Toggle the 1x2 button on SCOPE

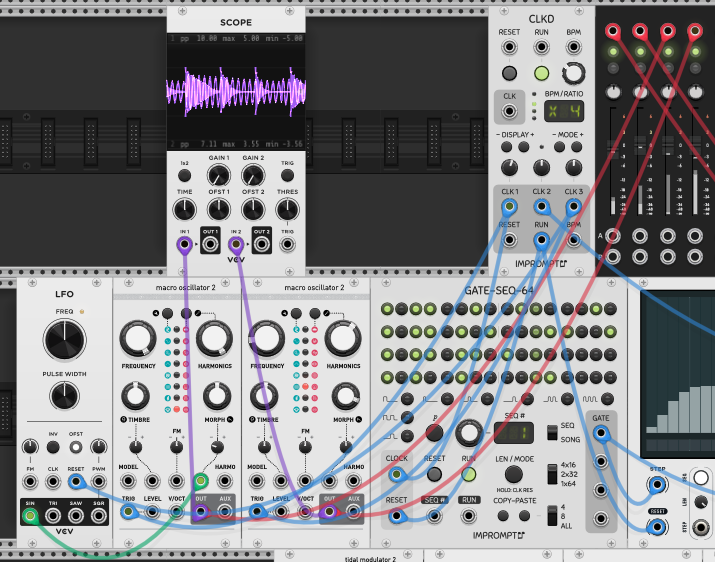184,175
